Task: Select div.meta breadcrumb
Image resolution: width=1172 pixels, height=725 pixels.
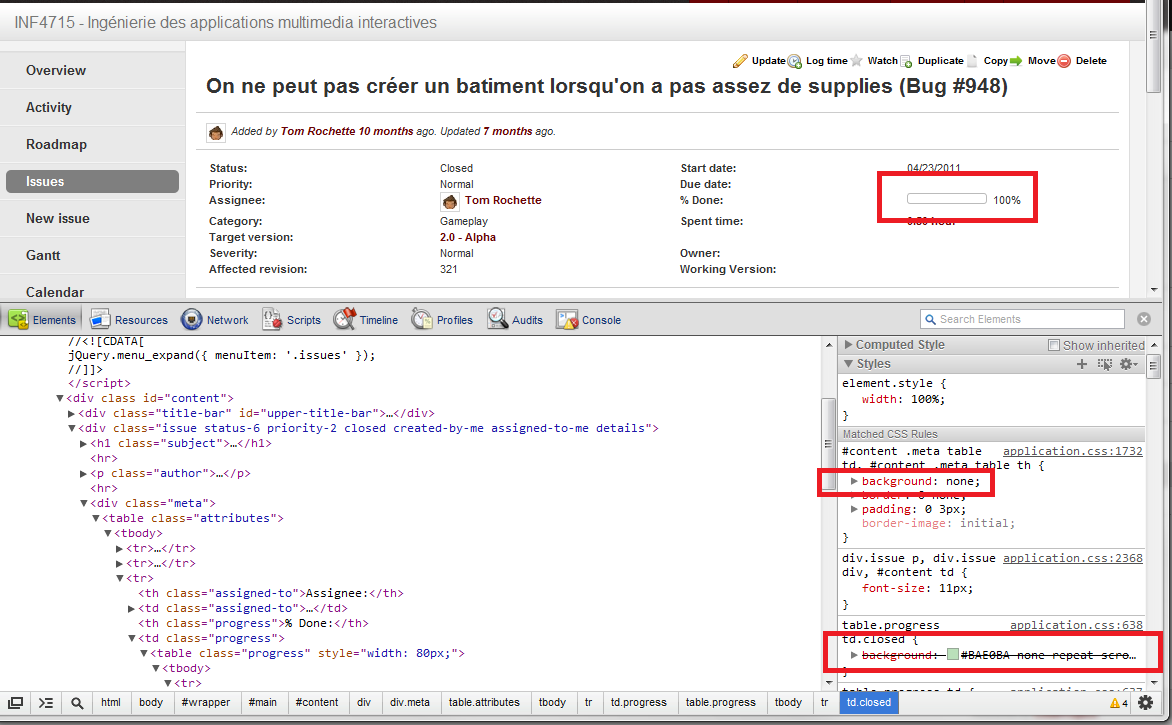Action: [410, 703]
